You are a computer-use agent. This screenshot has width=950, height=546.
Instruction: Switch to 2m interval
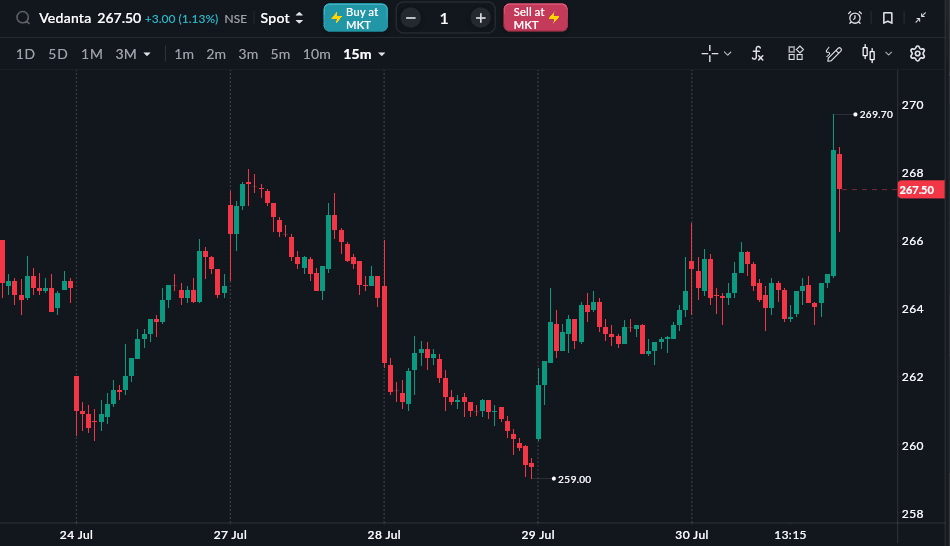coord(216,54)
